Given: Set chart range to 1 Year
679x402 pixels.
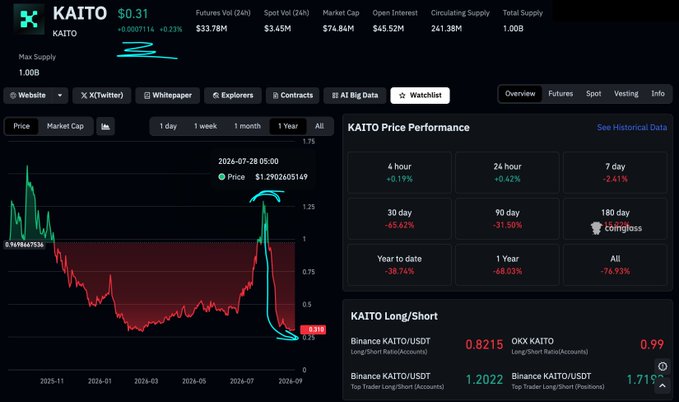Looking at the screenshot, I should click(x=288, y=126).
